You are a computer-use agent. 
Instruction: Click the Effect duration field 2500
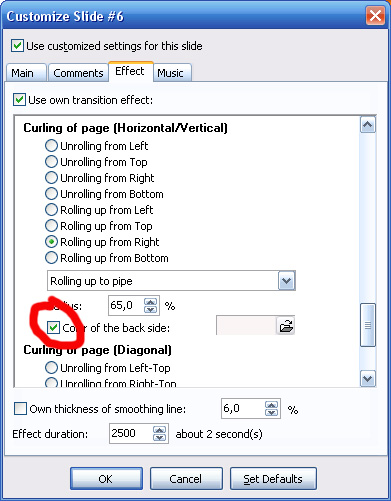[131, 433]
